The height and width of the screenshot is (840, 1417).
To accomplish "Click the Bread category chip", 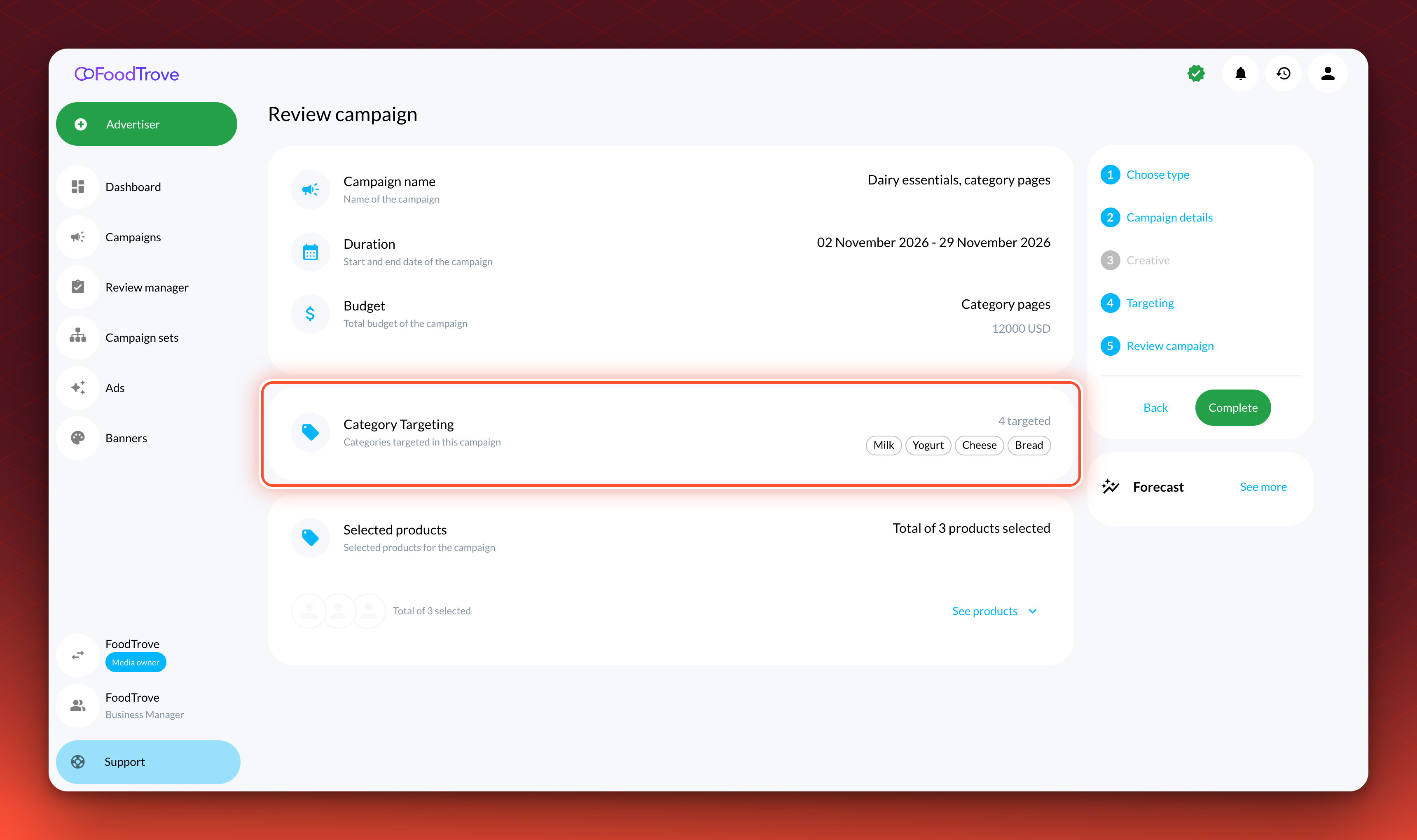I will click(1029, 446).
